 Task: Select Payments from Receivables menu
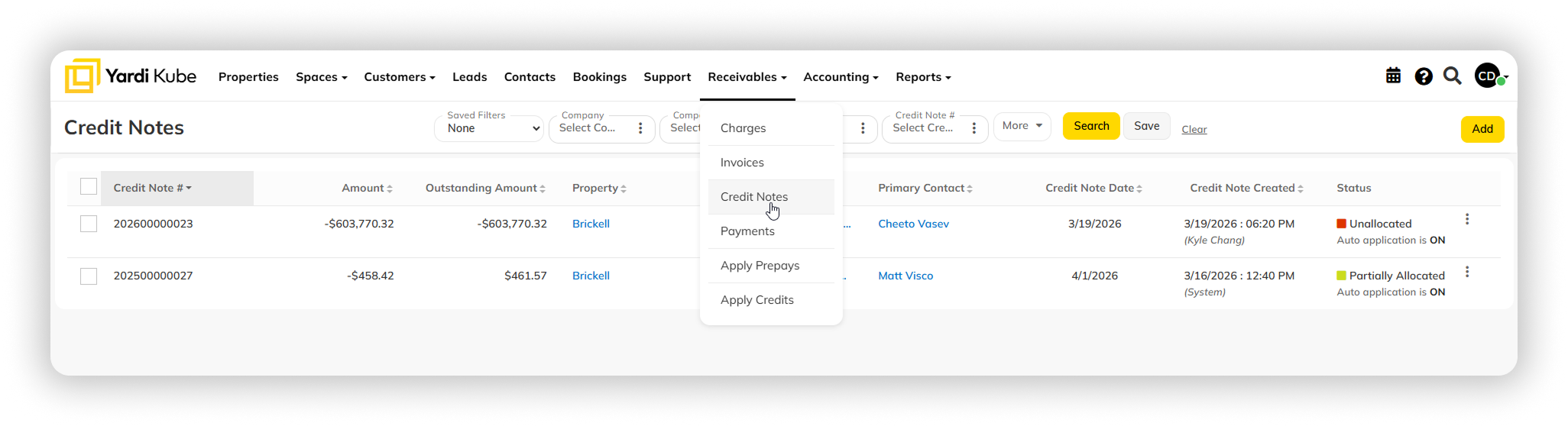(x=747, y=231)
